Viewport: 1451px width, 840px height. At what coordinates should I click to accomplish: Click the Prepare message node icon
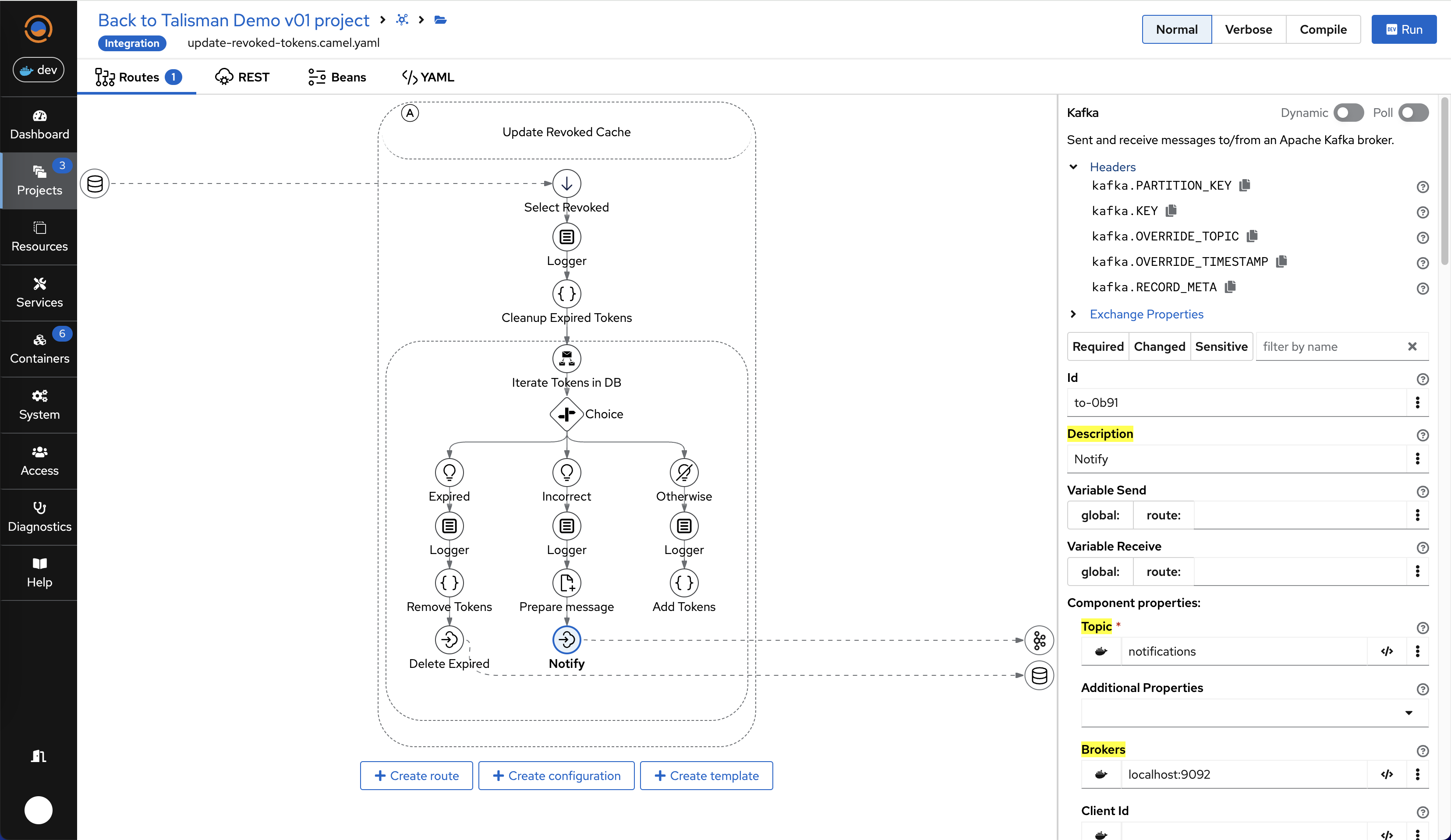click(566, 582)
